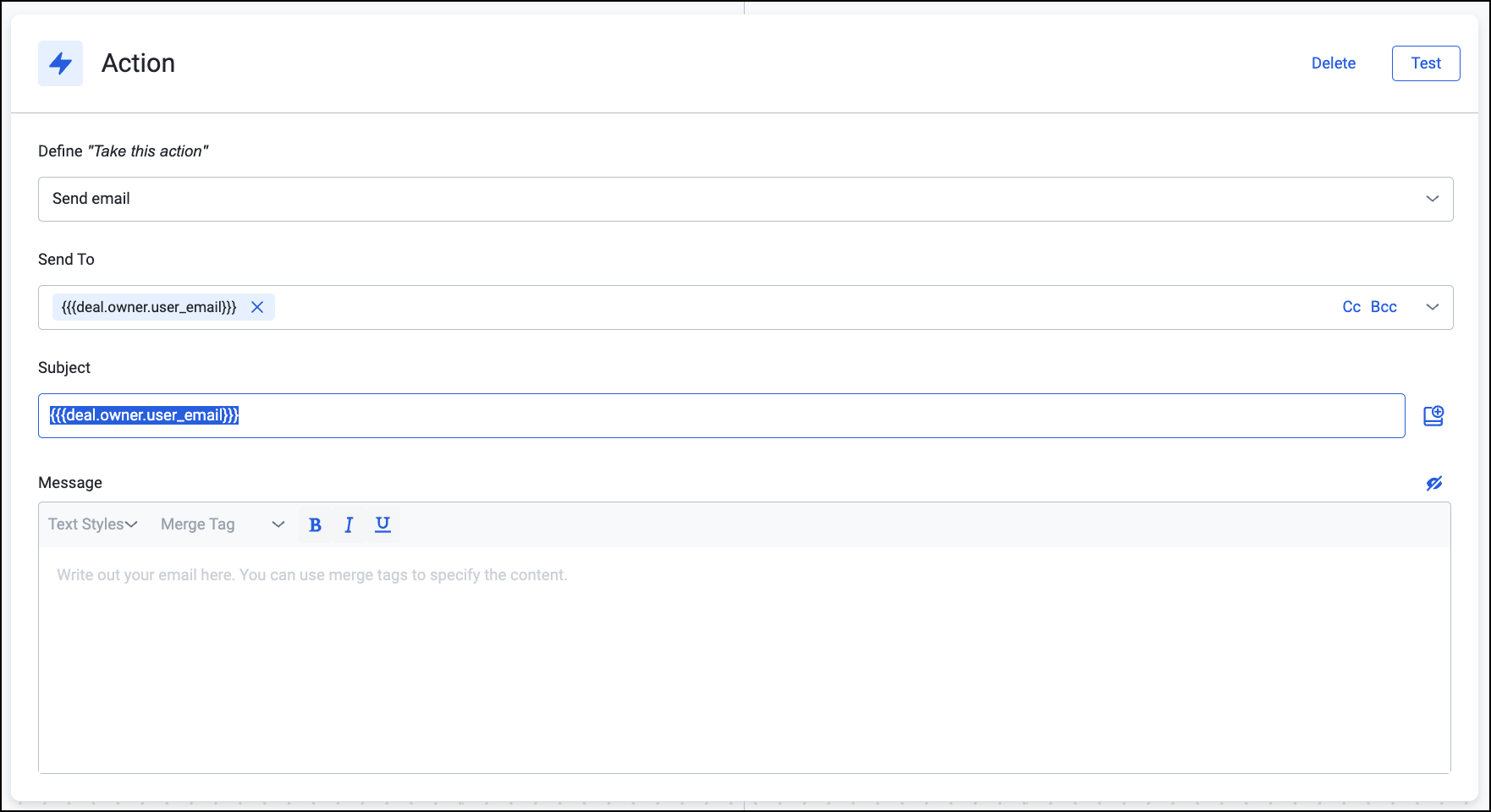Image resolution: width=1491 pixels, height=812 pixels.
Task: Open the Send email action dropdown
Action: (x=745, y=199)
